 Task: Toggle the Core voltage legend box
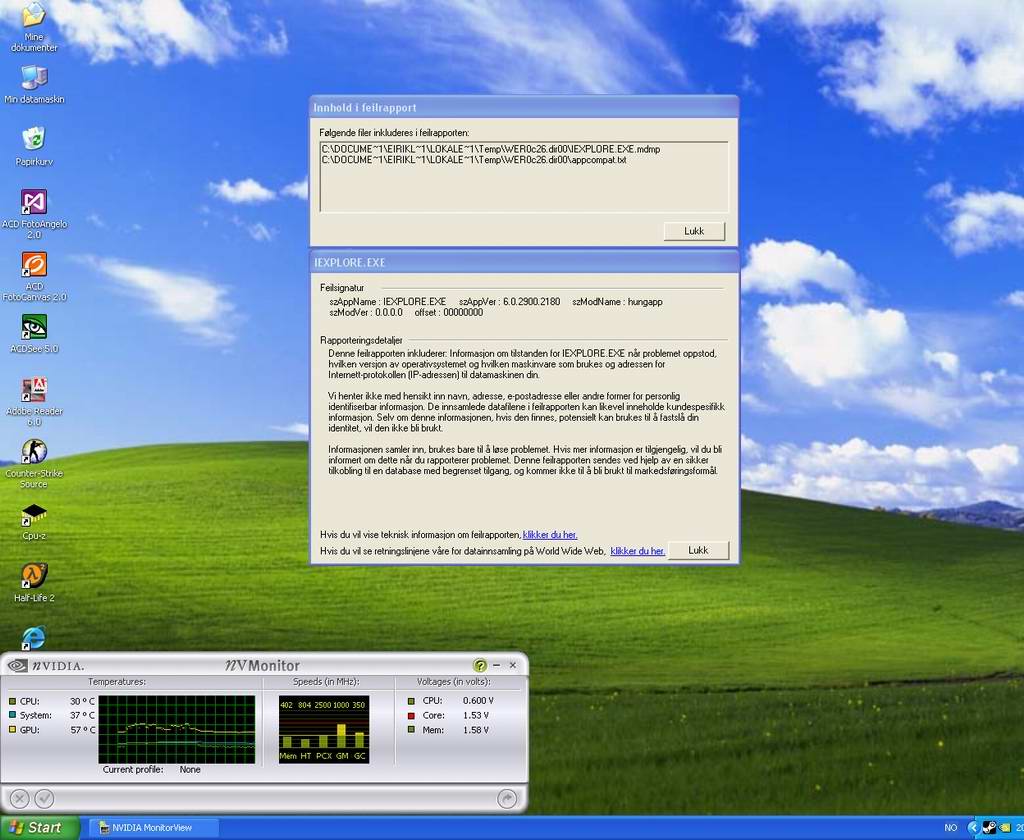[x=411, y=715]
